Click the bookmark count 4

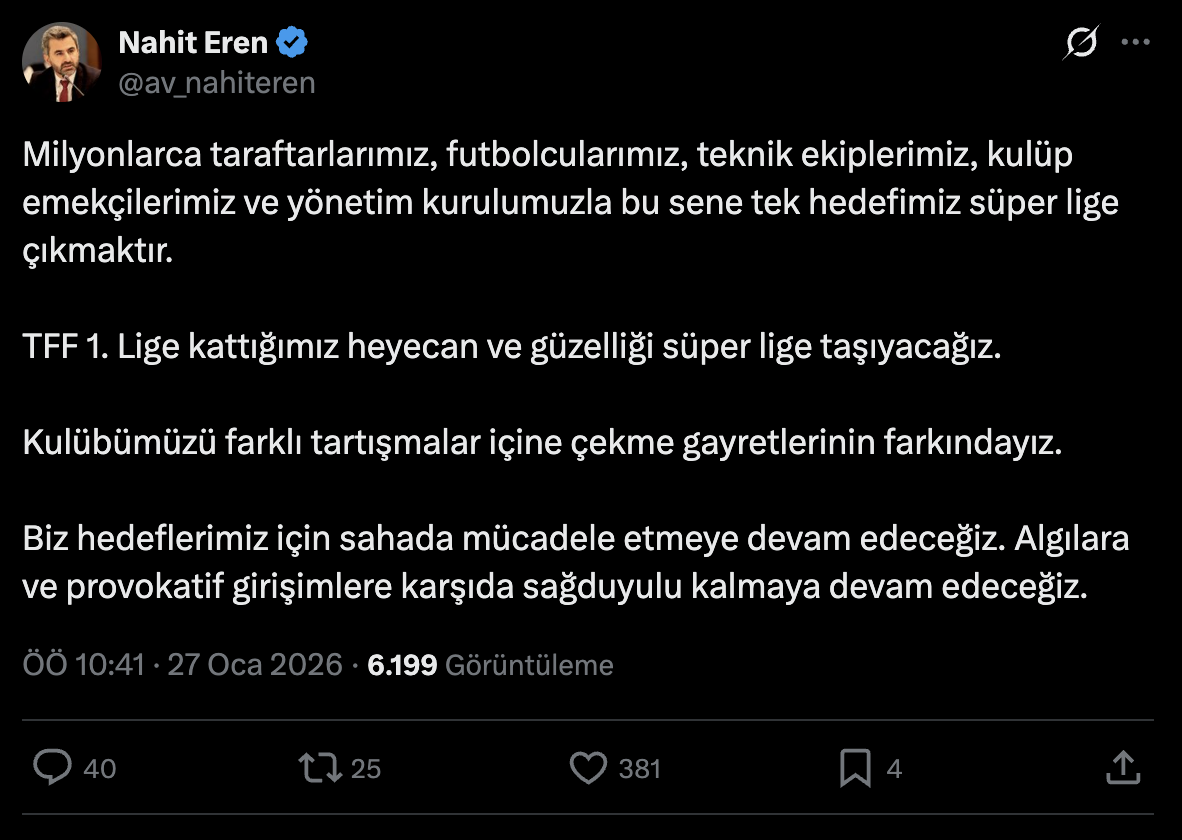894,768
